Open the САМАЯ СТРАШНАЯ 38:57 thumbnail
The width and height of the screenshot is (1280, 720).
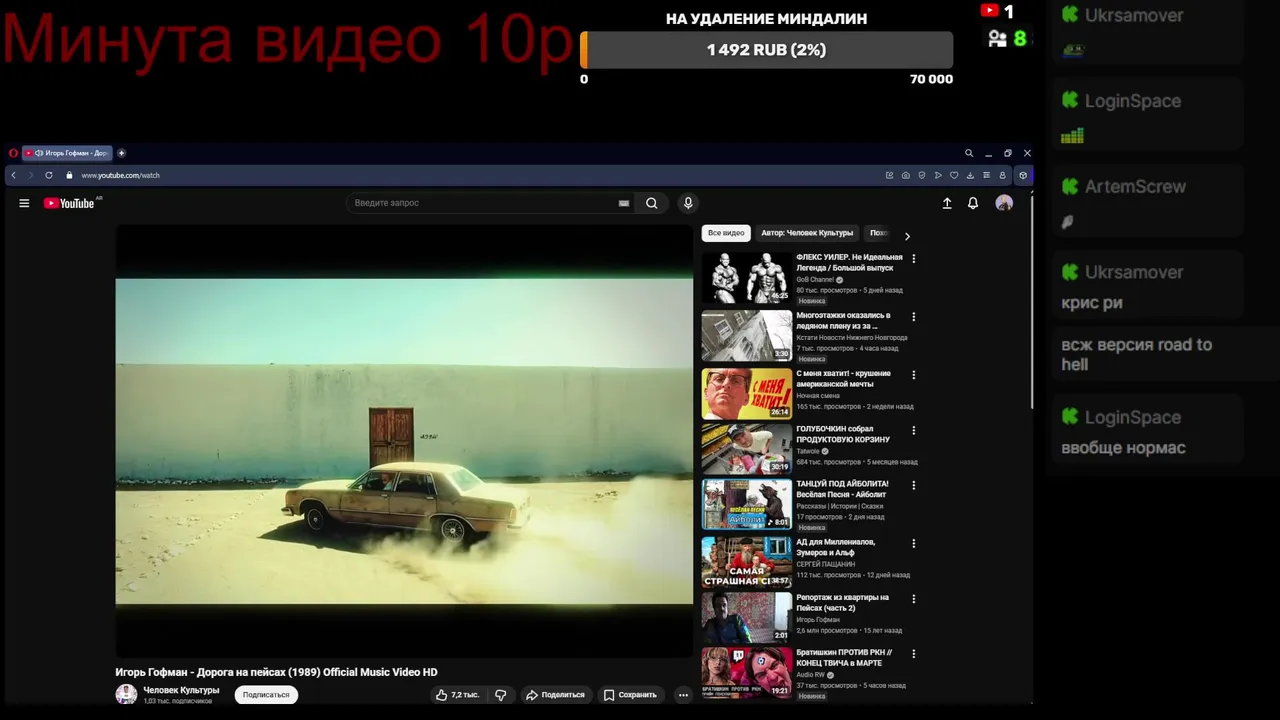tap(746, 562)
